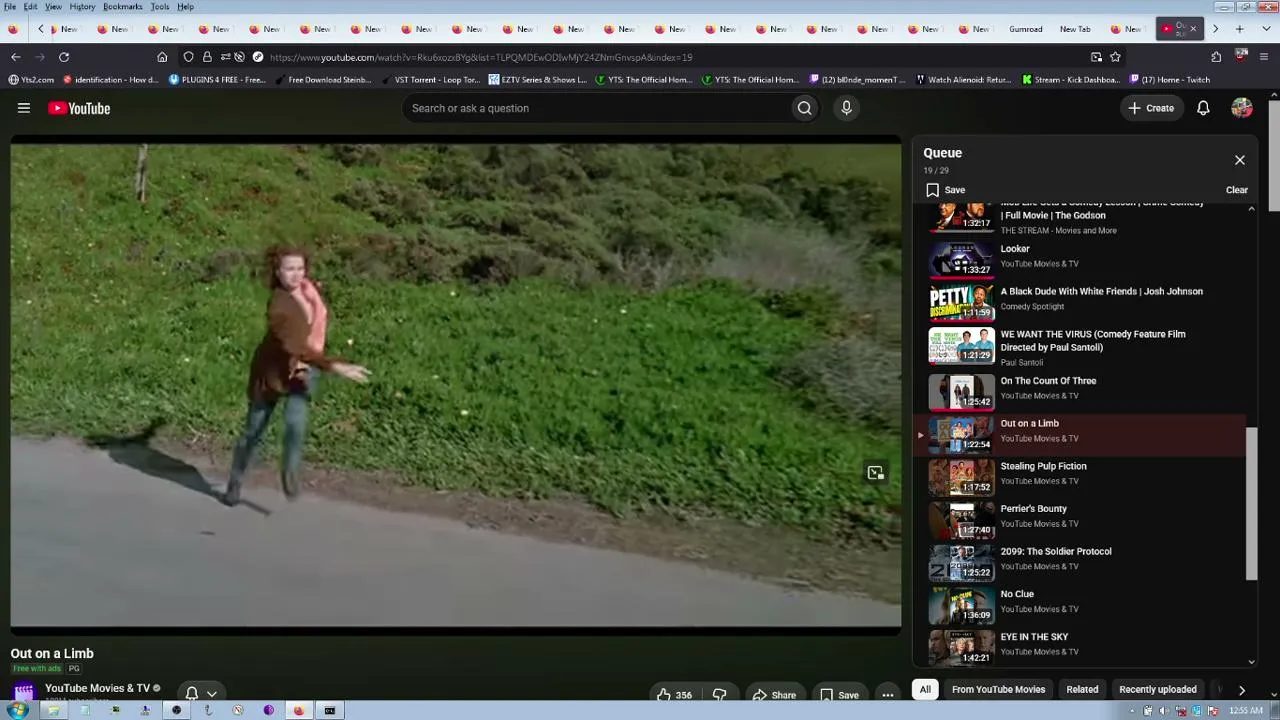
Task: Open the Firefox View menu
Action: (x=53, y=7)
